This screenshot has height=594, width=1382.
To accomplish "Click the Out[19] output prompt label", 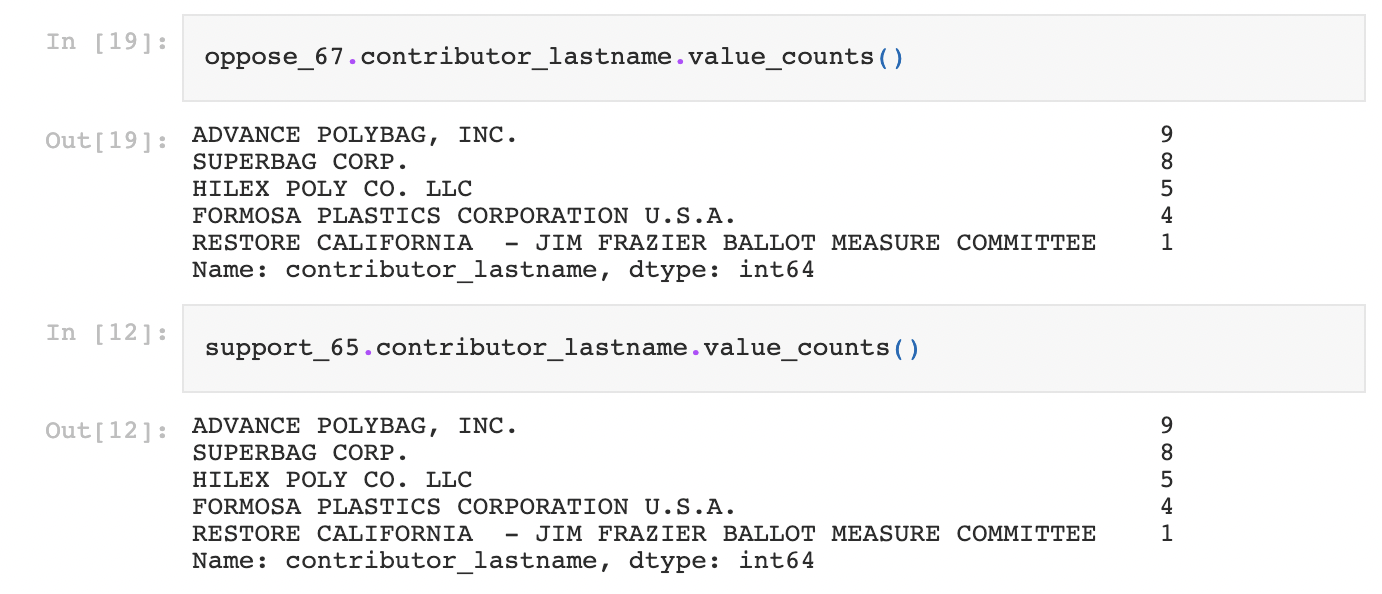I will click(107, 140).
